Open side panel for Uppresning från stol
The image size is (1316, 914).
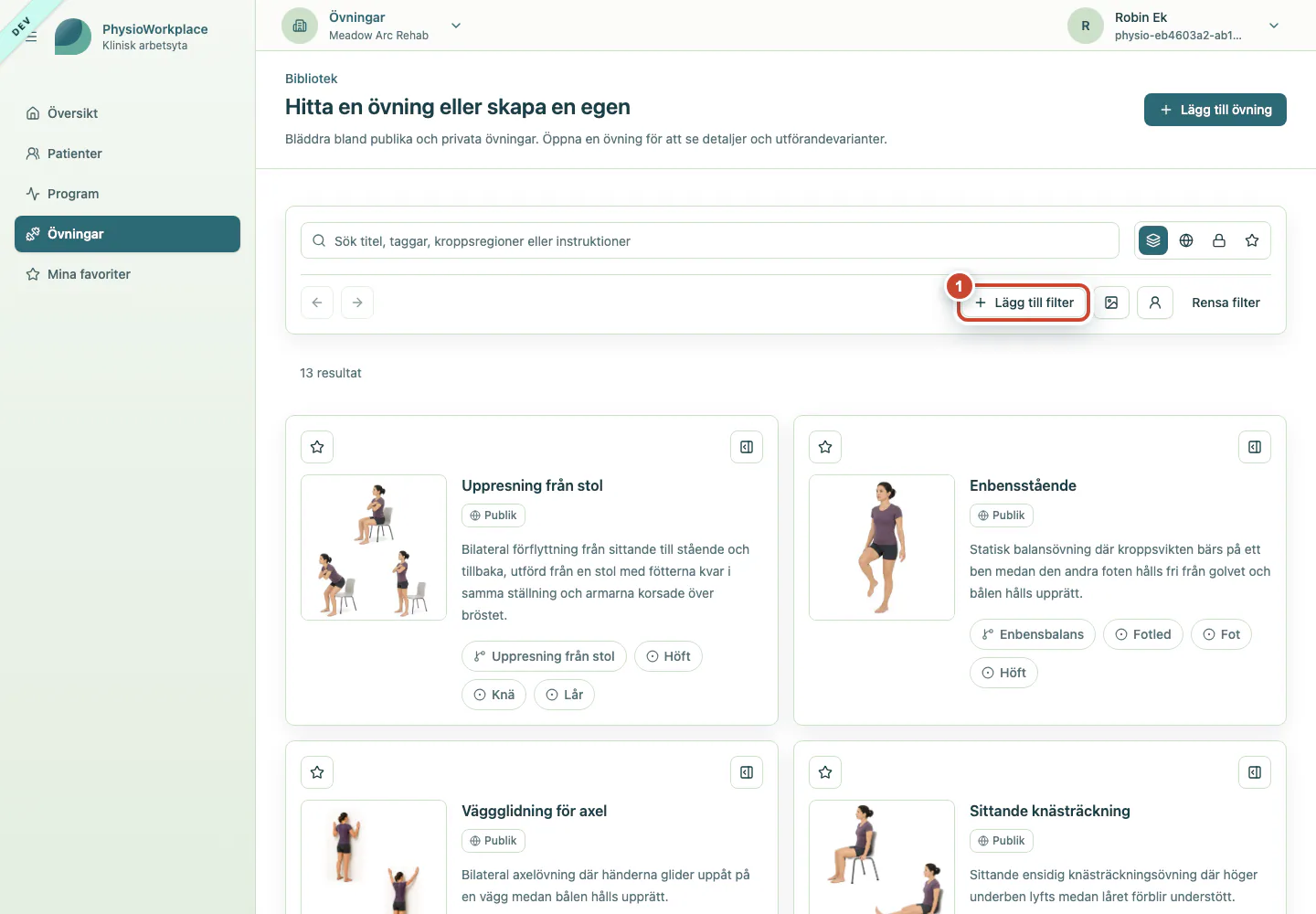747,447
